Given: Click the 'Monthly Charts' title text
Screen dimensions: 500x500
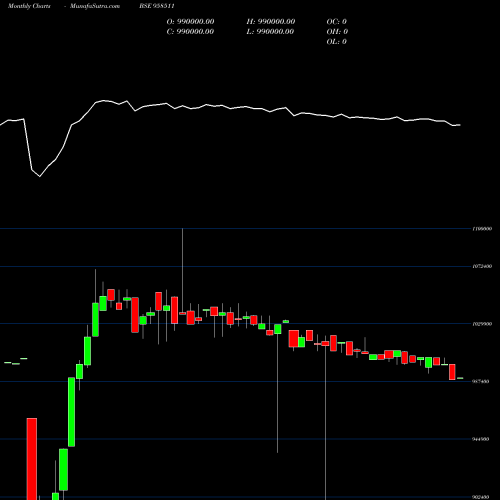Looking at the screenshot, I should pos(29,6).
